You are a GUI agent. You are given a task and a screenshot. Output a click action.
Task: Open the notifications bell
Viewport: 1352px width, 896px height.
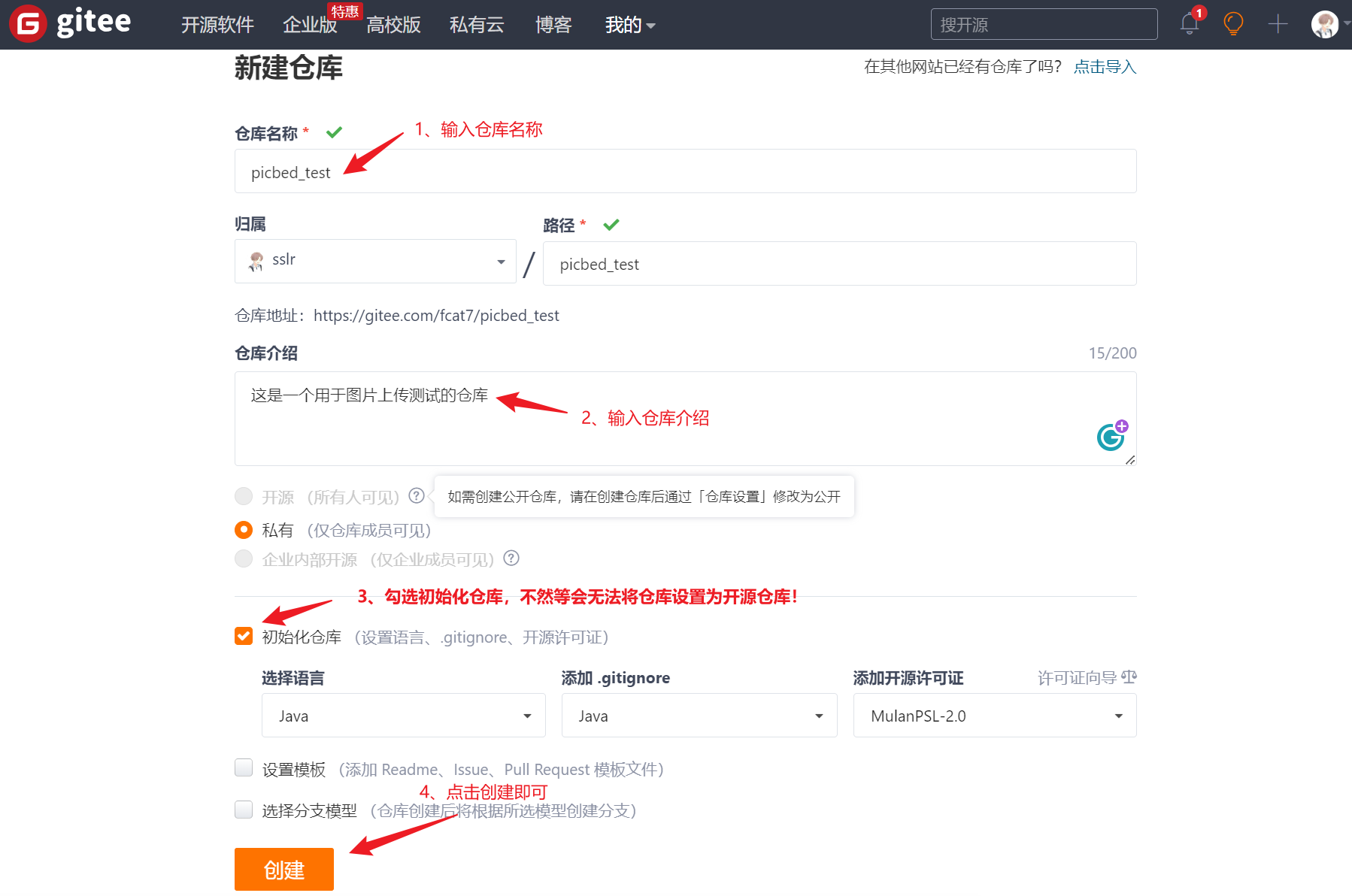1188,24
